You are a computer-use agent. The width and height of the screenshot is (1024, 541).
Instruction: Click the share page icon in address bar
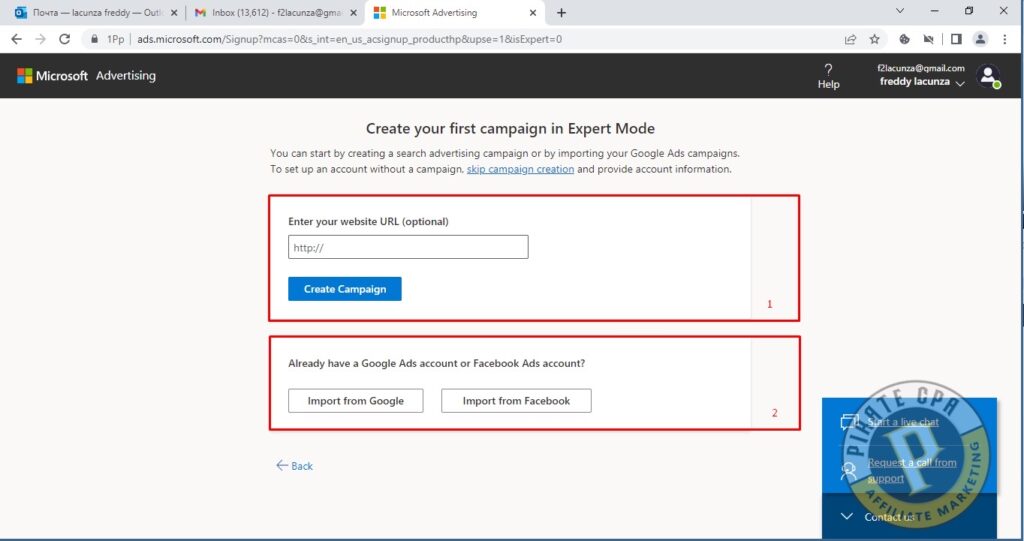coord(850,39)
